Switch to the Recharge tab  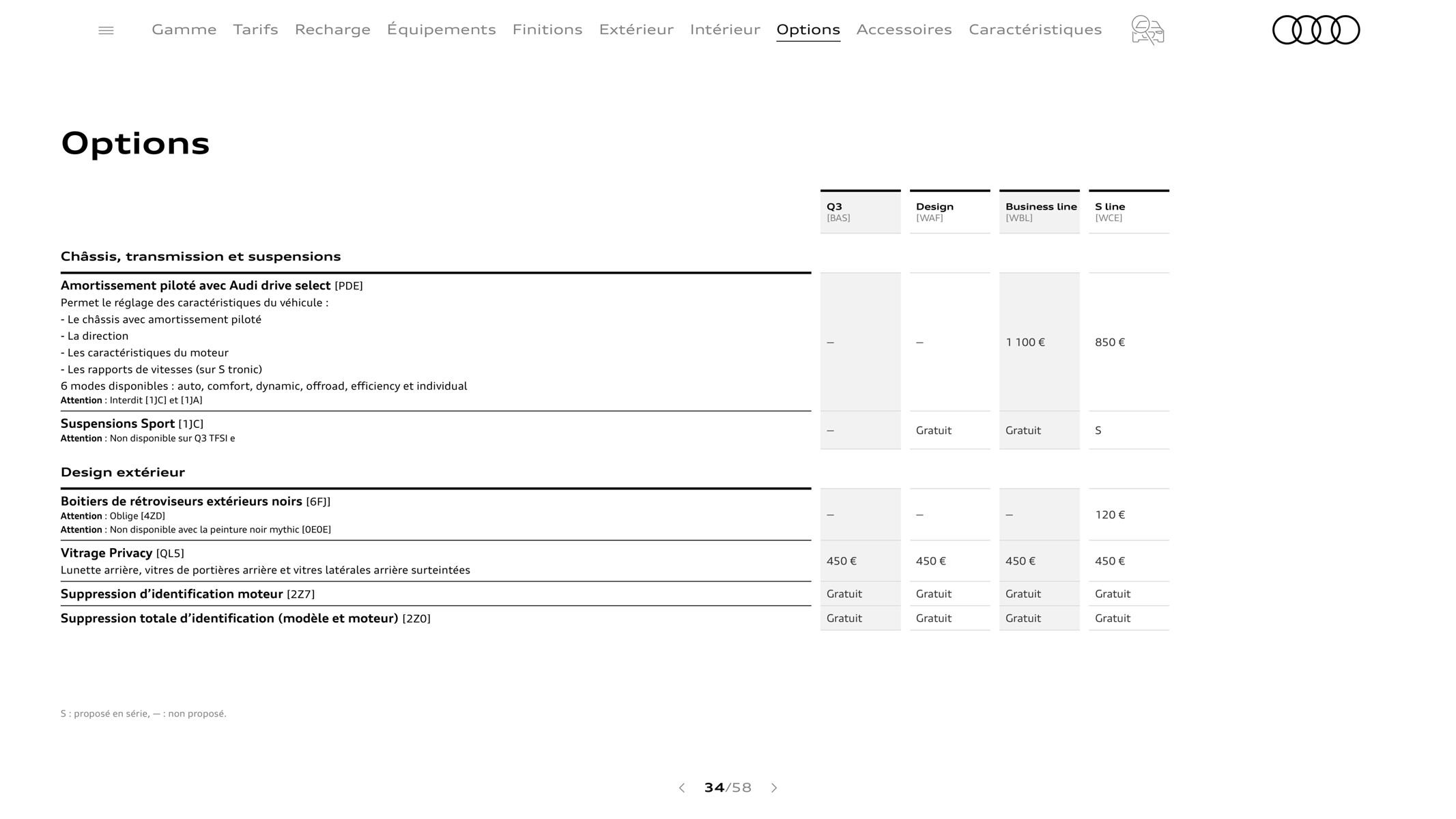click(332, 29)
